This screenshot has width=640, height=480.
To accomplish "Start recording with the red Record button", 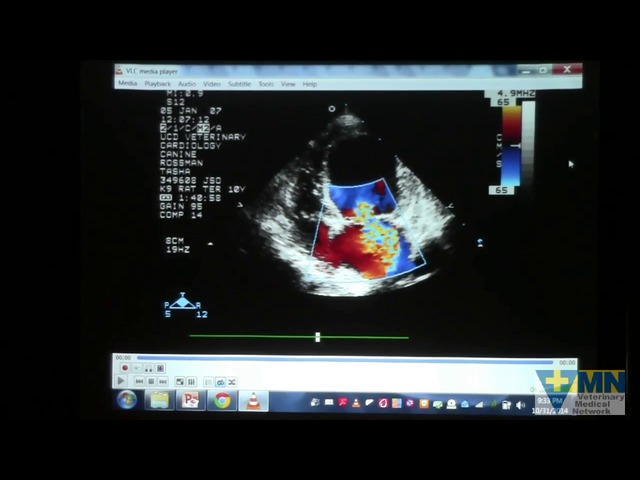I will [x=124, y=368].
